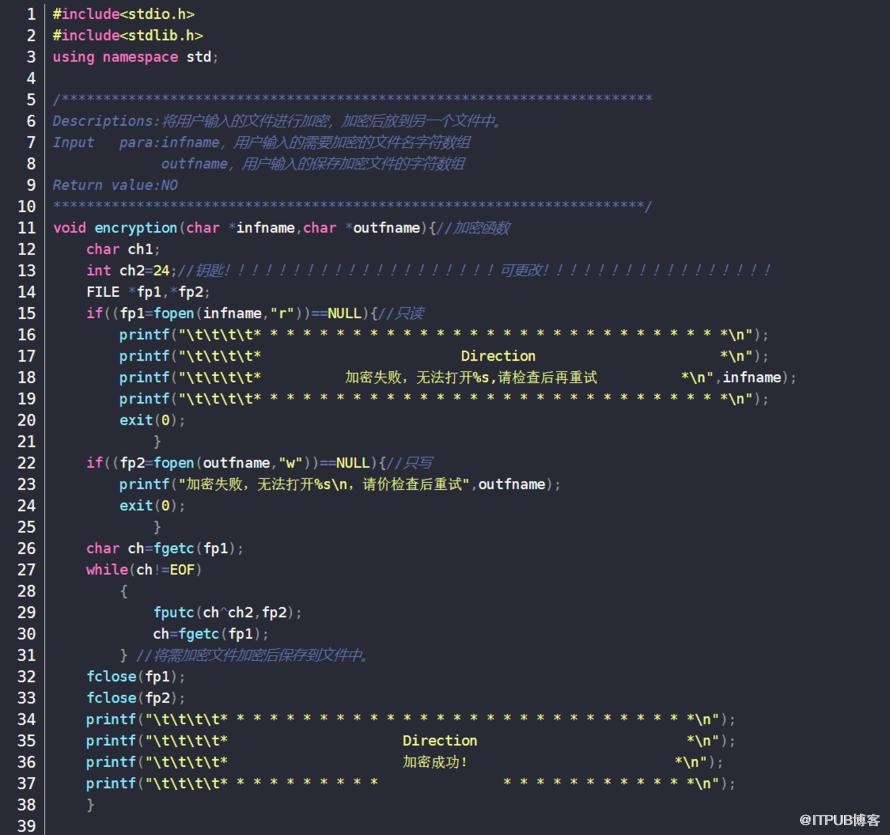Click line number 27 in the gutter
890x835 pixels.
27,570
